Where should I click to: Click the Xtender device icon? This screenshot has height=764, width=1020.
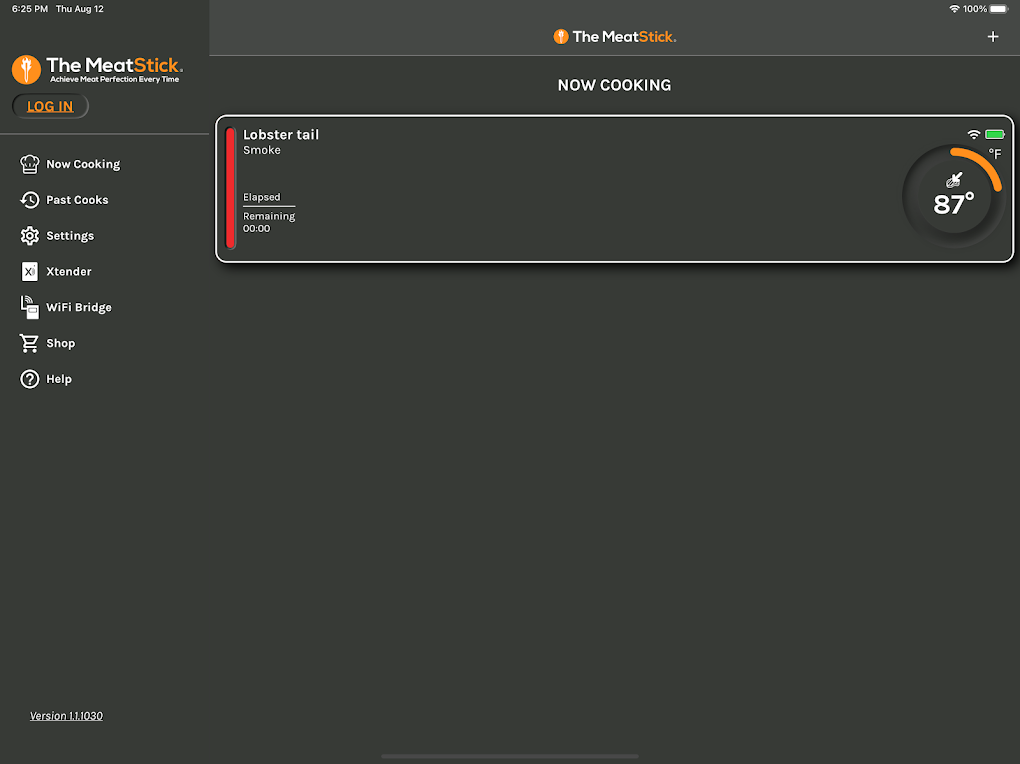tap(29, 271)
